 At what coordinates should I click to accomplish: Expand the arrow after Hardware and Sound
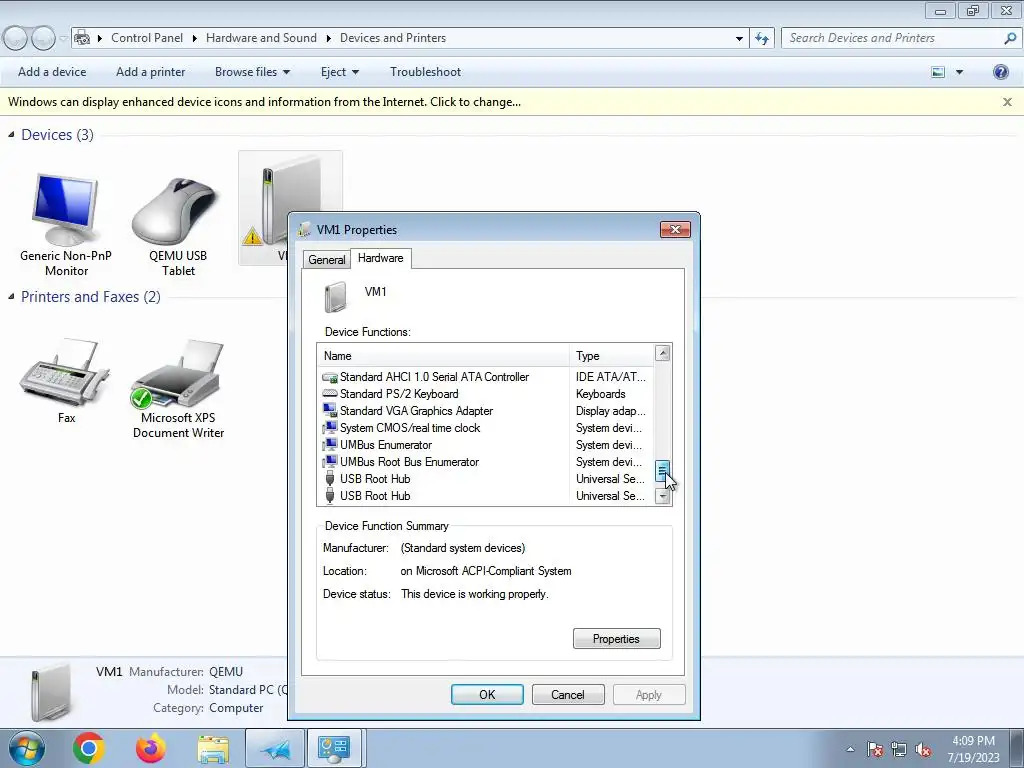tap(328, 38)
